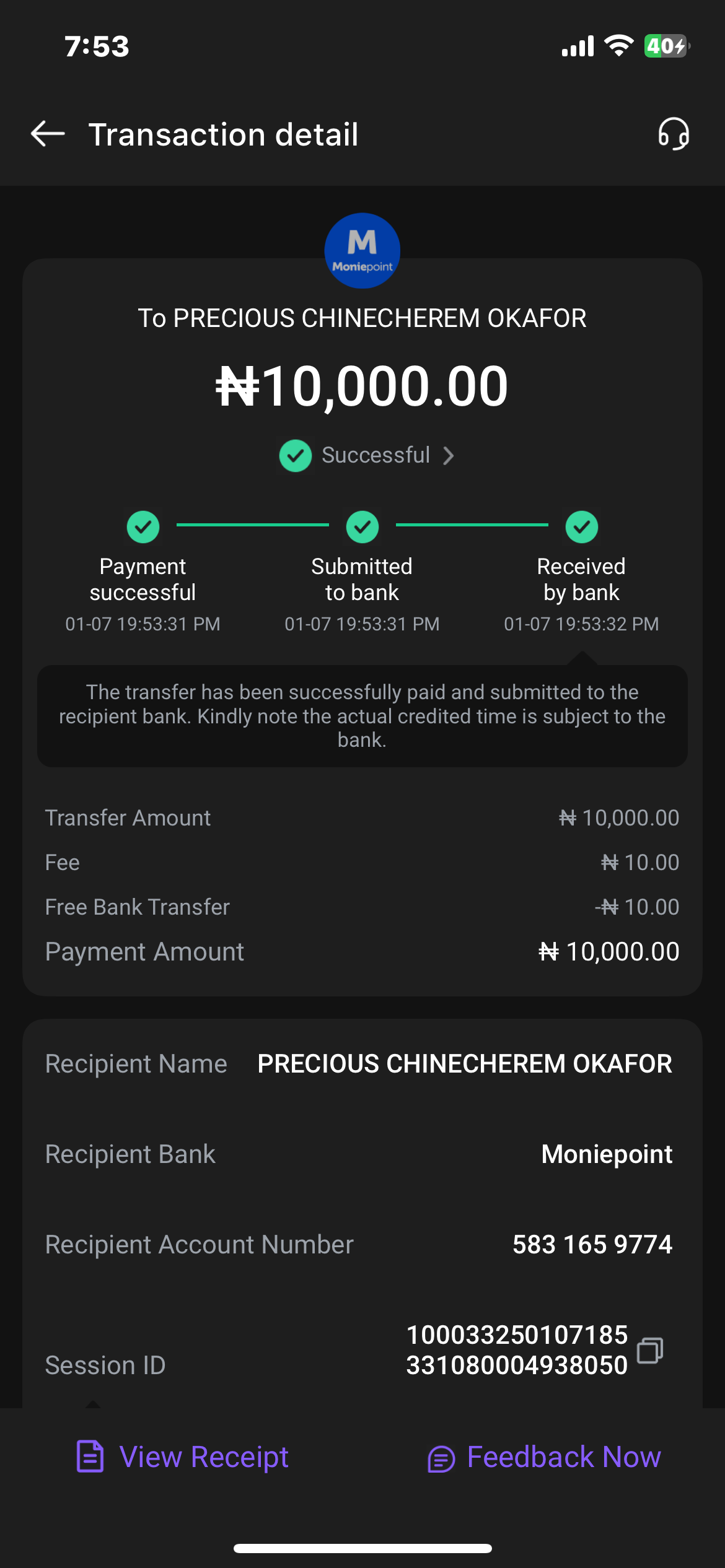
Task: Tap the View Receipt document icon
Action: point(90,1457)
